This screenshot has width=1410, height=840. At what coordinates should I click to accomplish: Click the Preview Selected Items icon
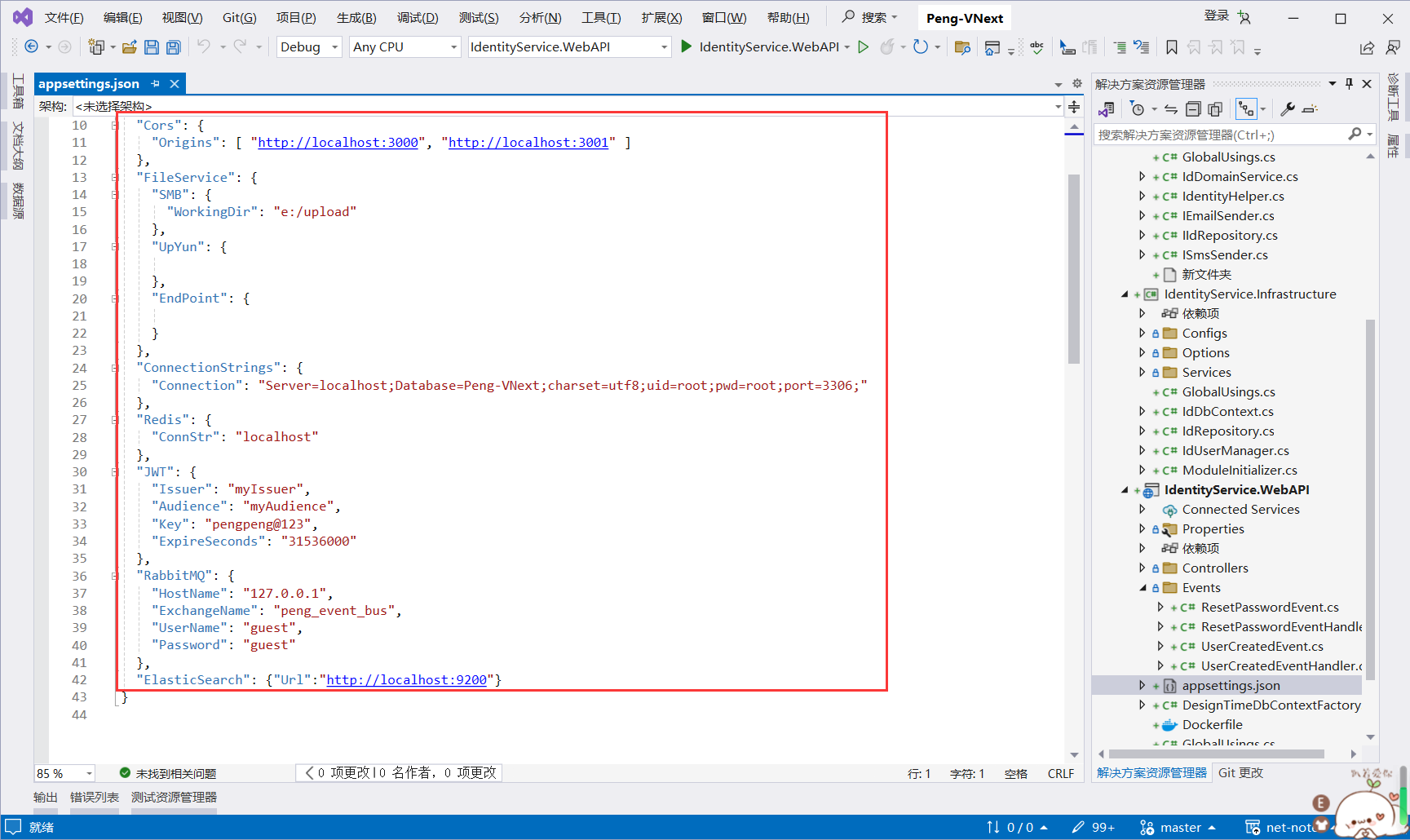1310,109
